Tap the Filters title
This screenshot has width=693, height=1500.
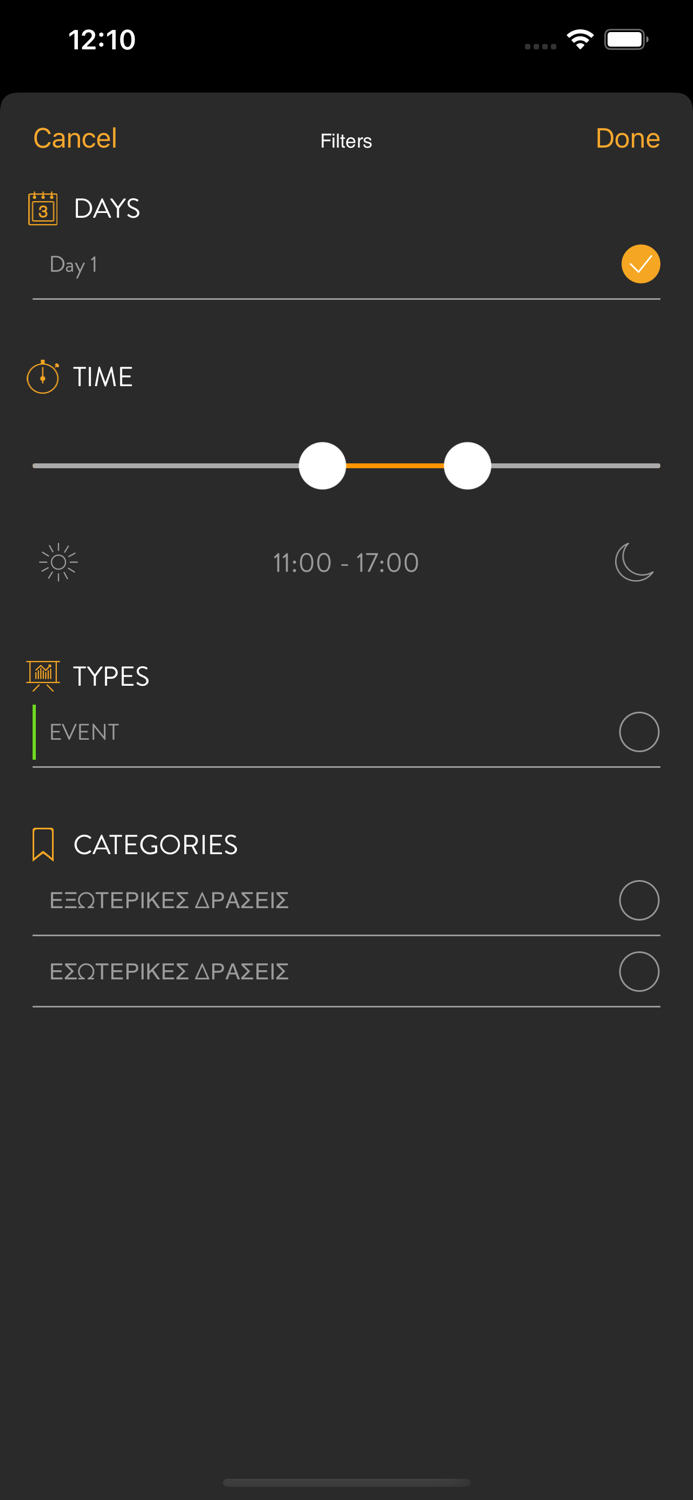tap(346, 141)
